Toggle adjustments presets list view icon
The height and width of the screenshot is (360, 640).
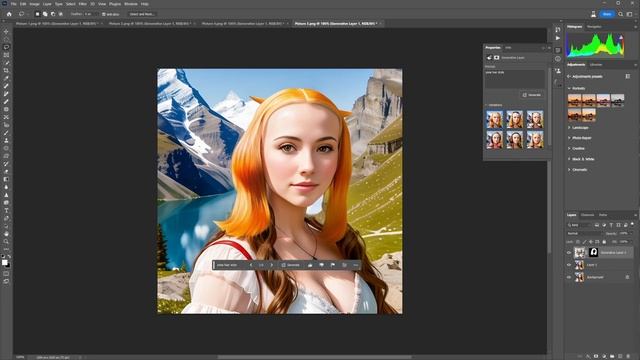(628, 76)
